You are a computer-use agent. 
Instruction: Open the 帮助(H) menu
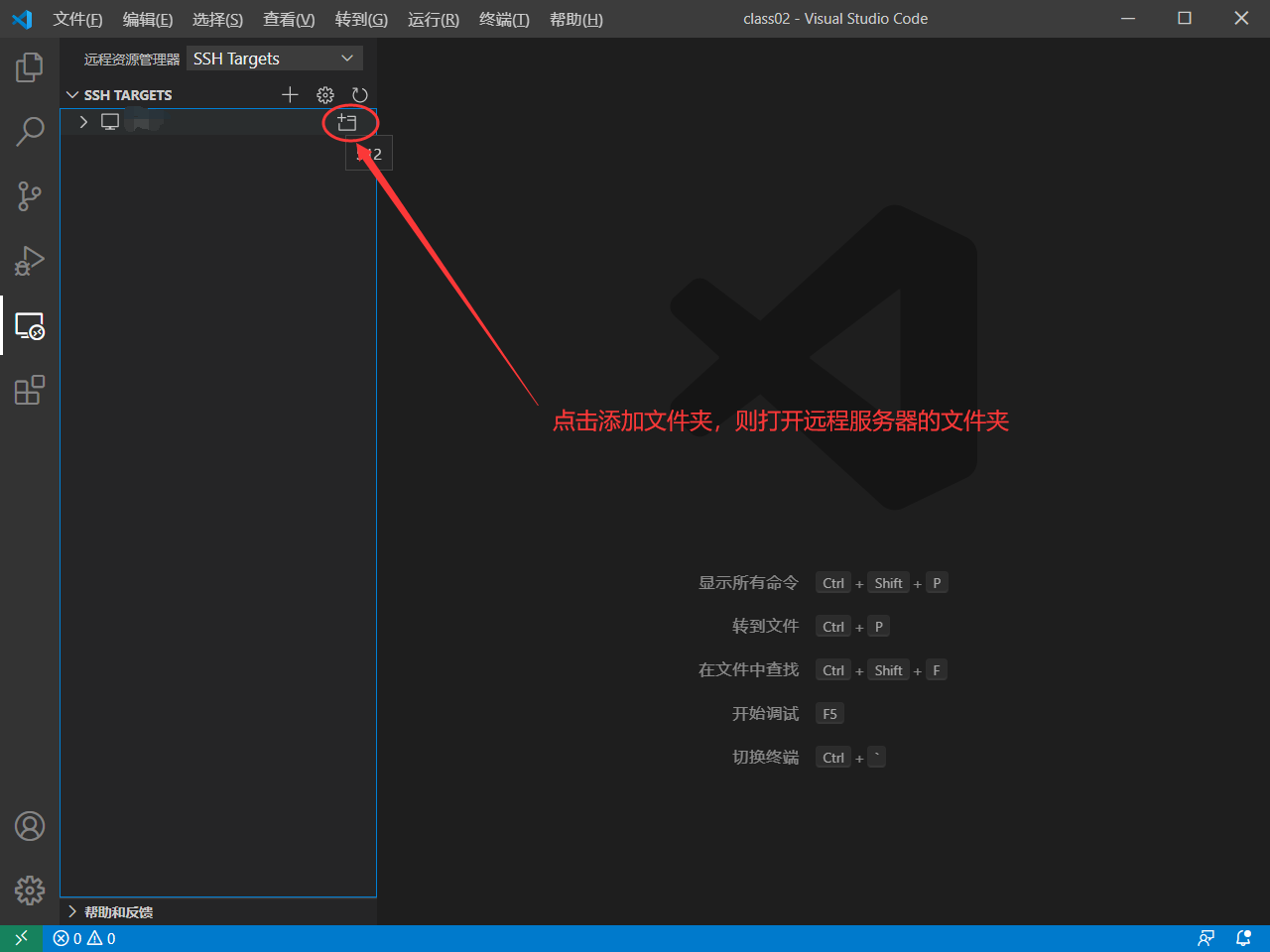(576, 19)
